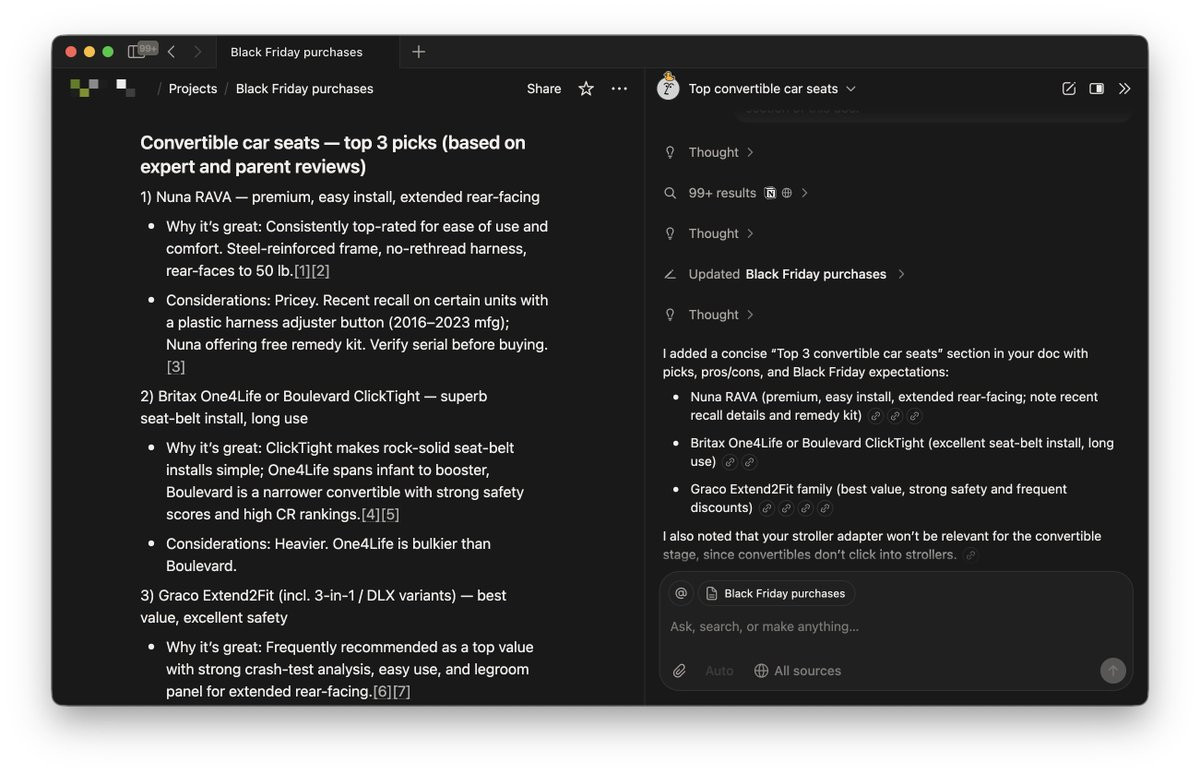Toggle the sidebar with the 99+ badge

click(x=137, y=52)
